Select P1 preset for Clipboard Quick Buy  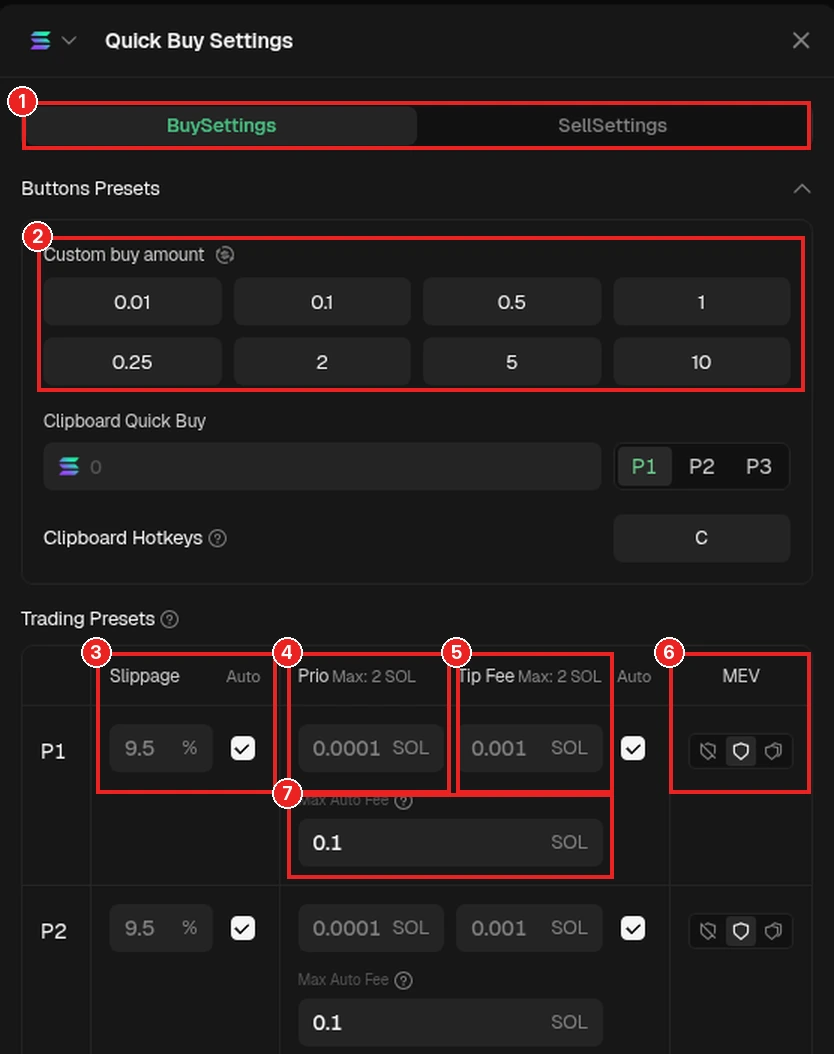pos(644,467)
